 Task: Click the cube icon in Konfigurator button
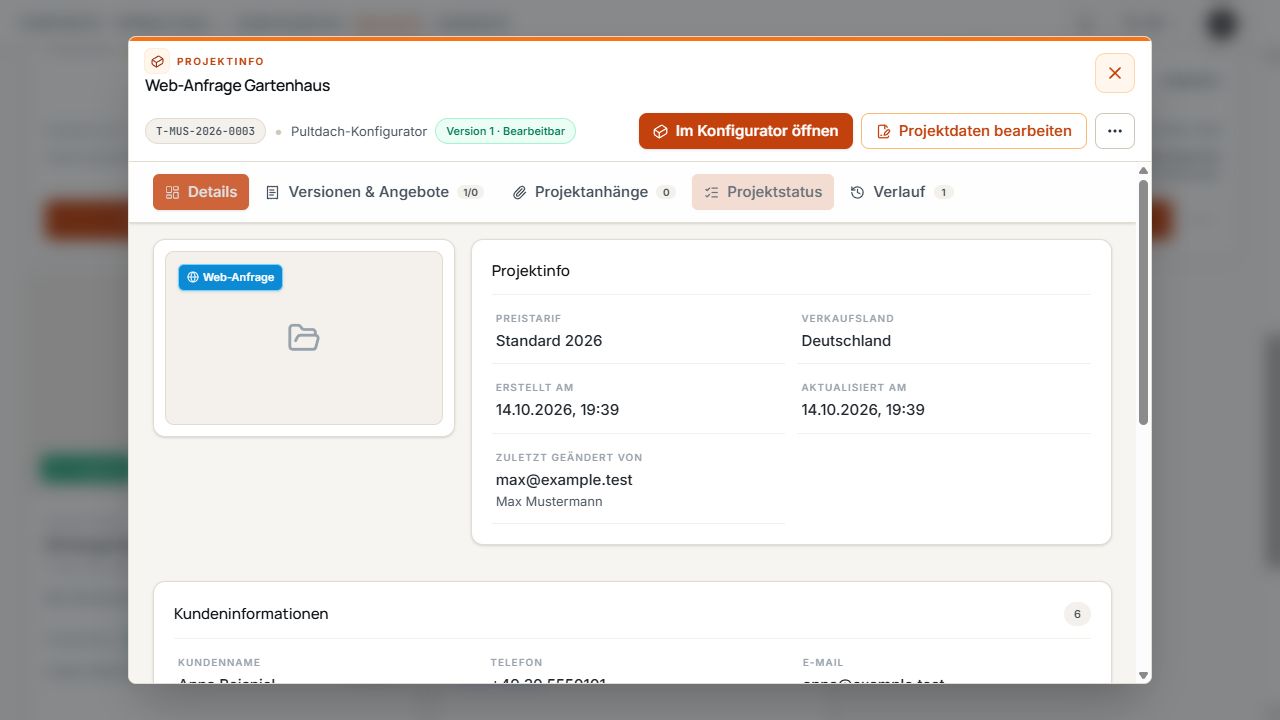click(x=660, y=131)
